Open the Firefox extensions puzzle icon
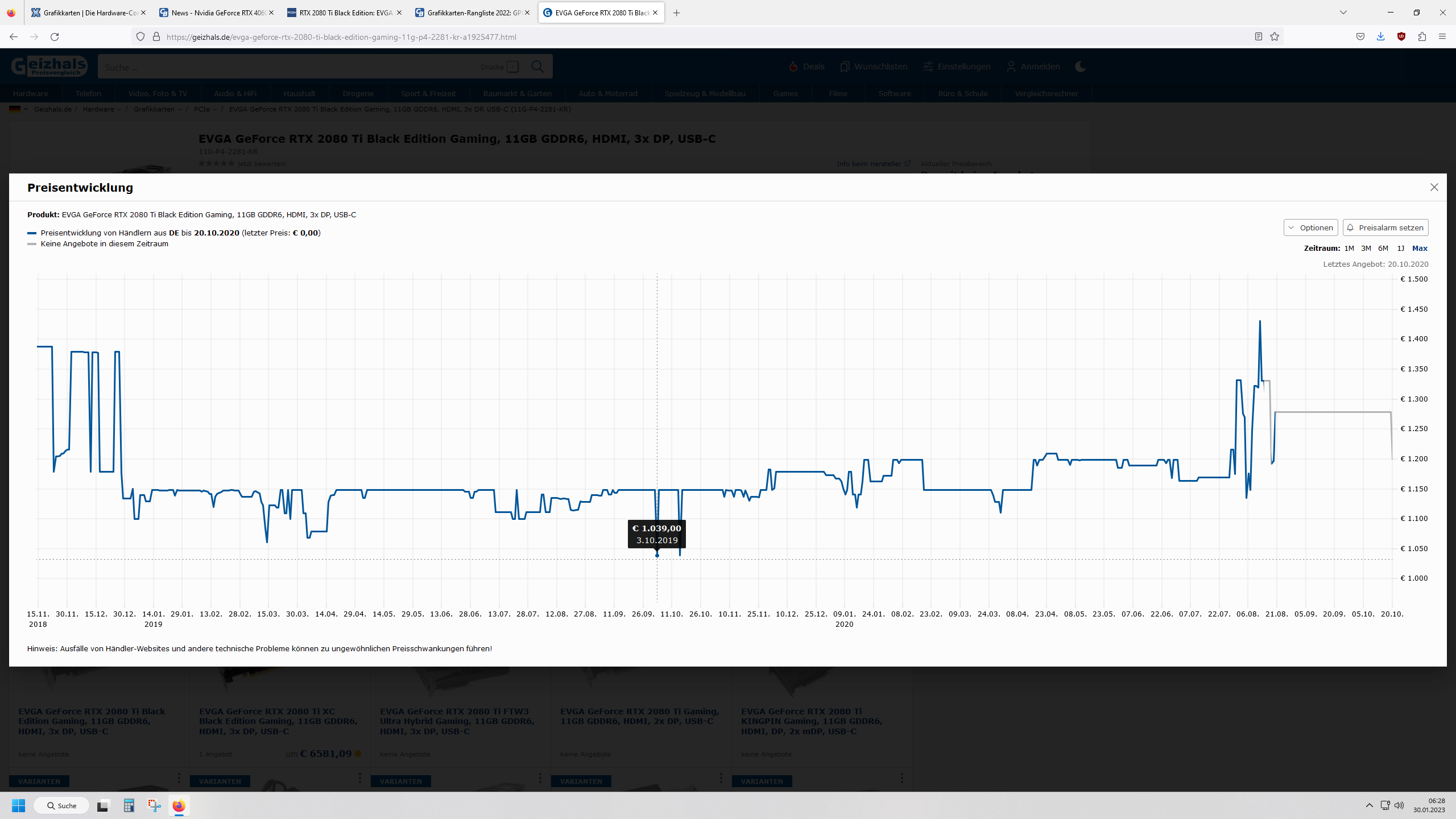Screen dimensions: 1456x819 click(1422, 36)
